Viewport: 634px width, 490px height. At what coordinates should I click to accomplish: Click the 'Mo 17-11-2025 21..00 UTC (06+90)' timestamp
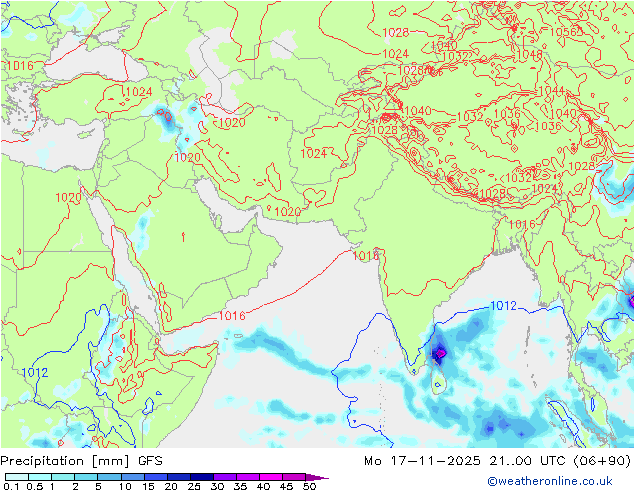497,461
